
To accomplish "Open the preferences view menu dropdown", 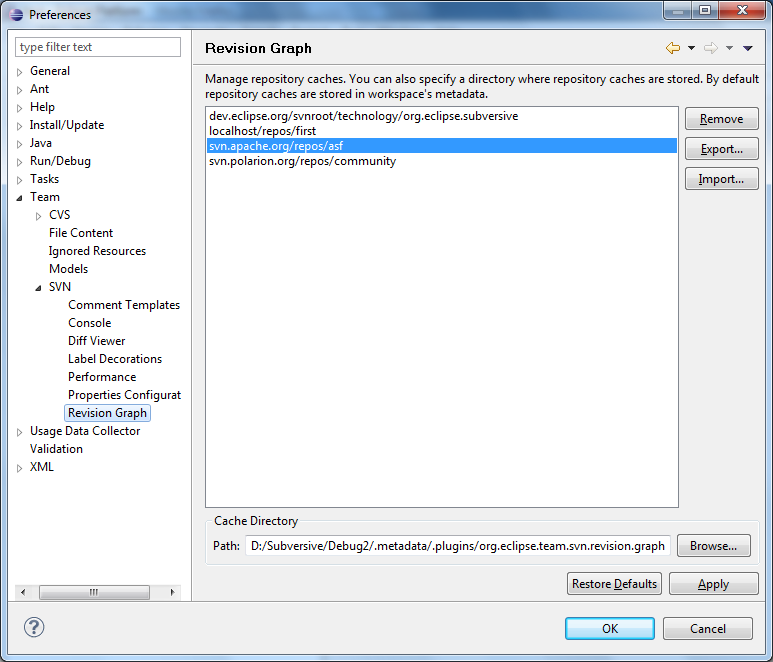I will (x=748, y=48).
